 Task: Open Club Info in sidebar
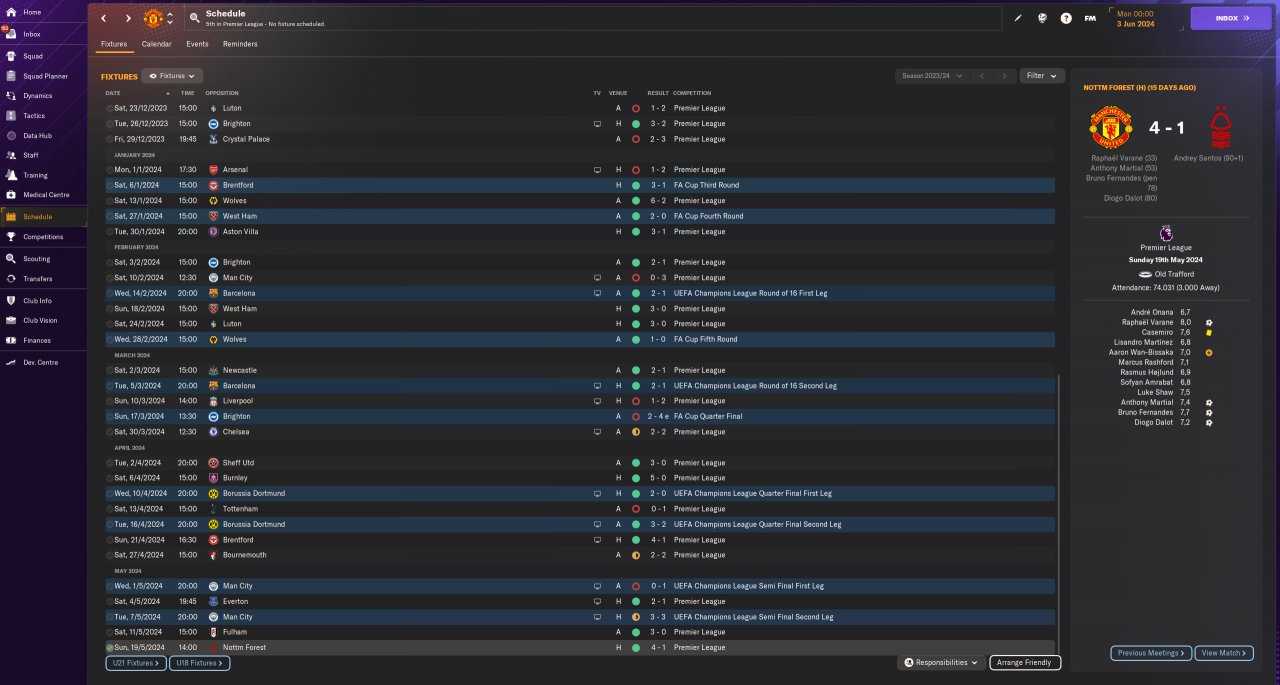[37, 300]
